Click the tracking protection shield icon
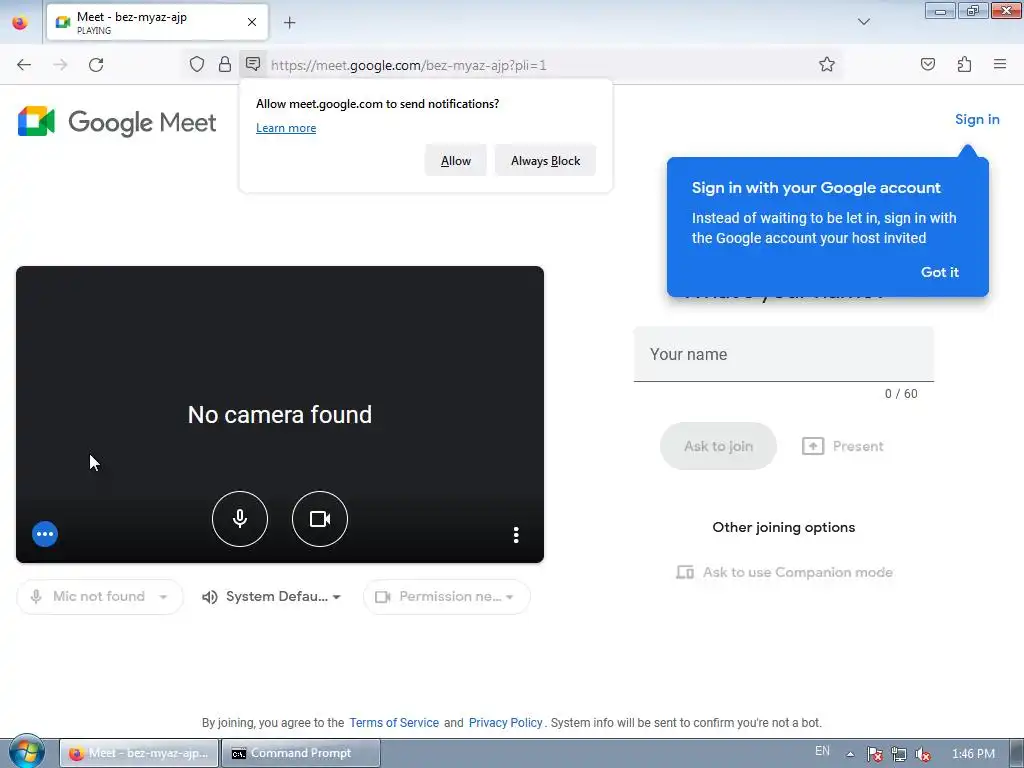 [197, 64]
